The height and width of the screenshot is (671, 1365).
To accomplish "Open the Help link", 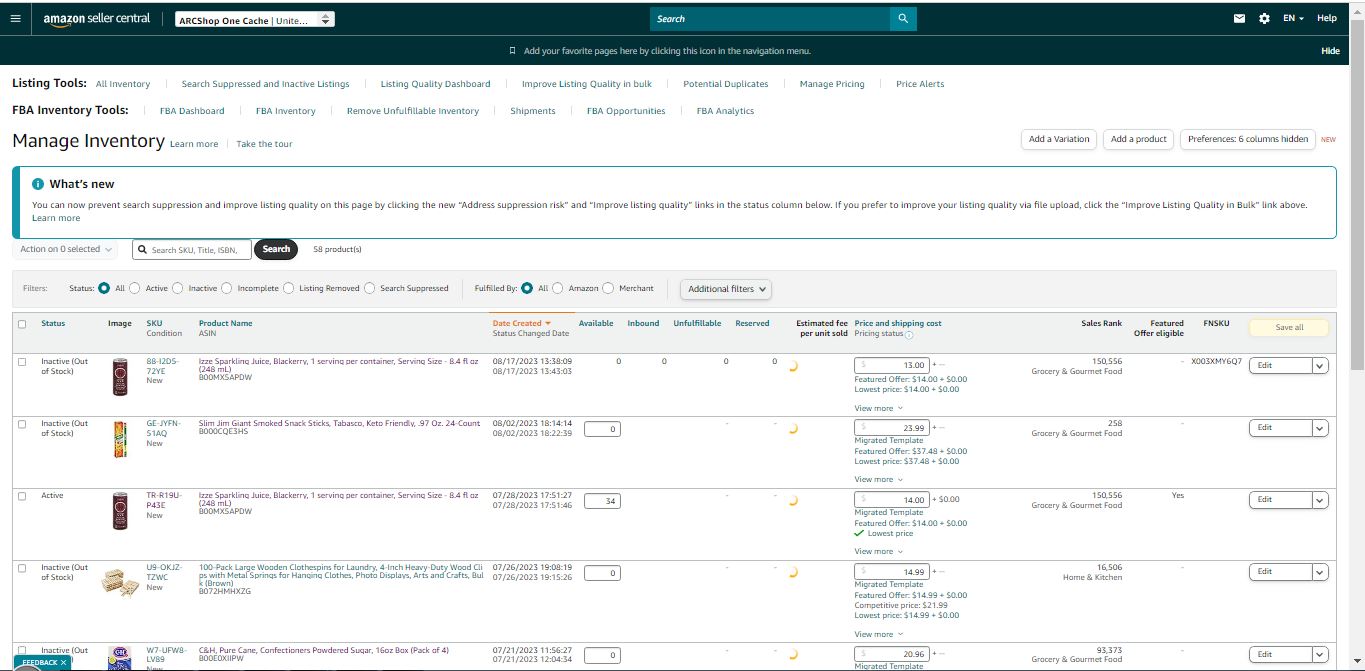I will coord(1326,19).
